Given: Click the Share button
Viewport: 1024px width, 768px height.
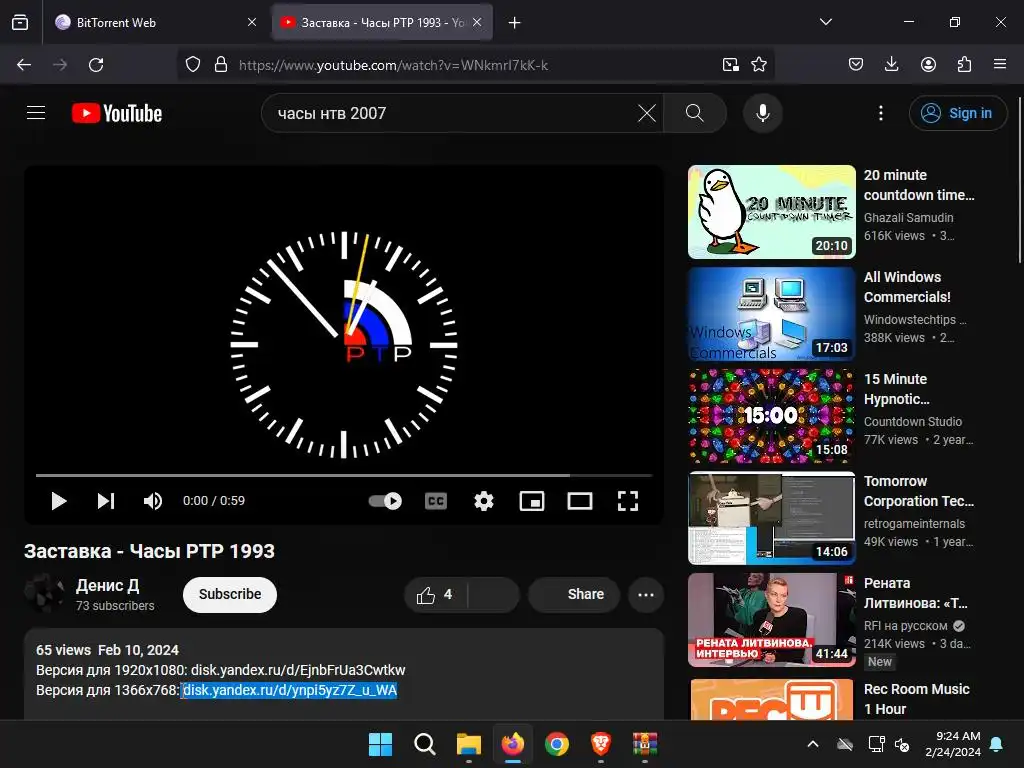Looking at the screenshot, I should coord(574,594).
